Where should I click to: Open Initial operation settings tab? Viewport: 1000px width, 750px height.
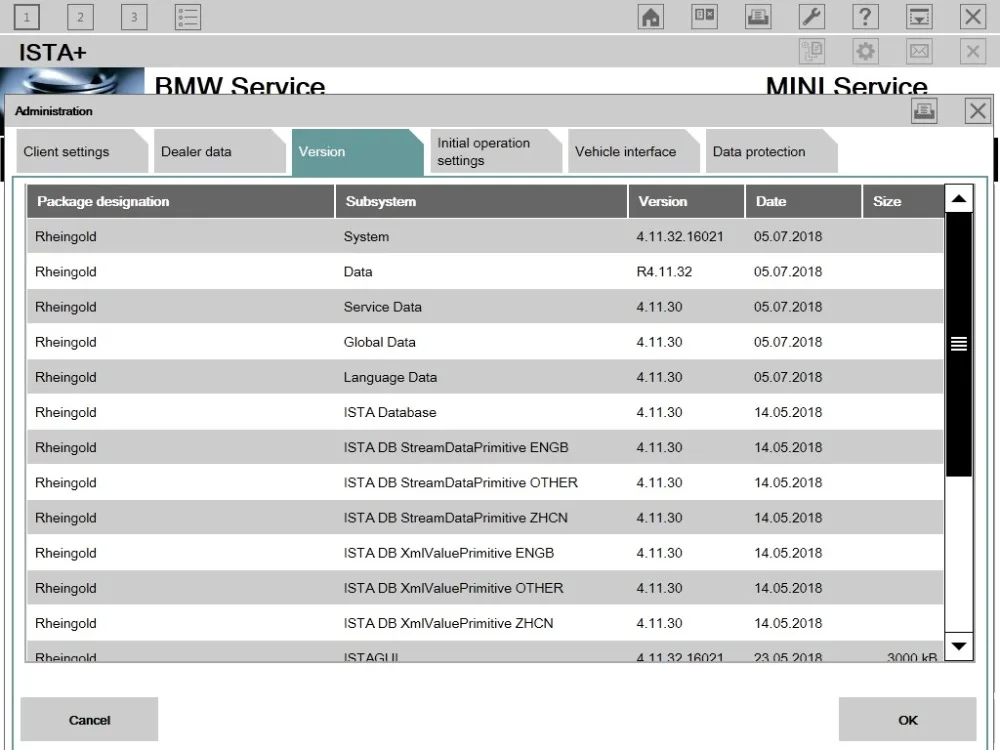(x=495, y=152)
